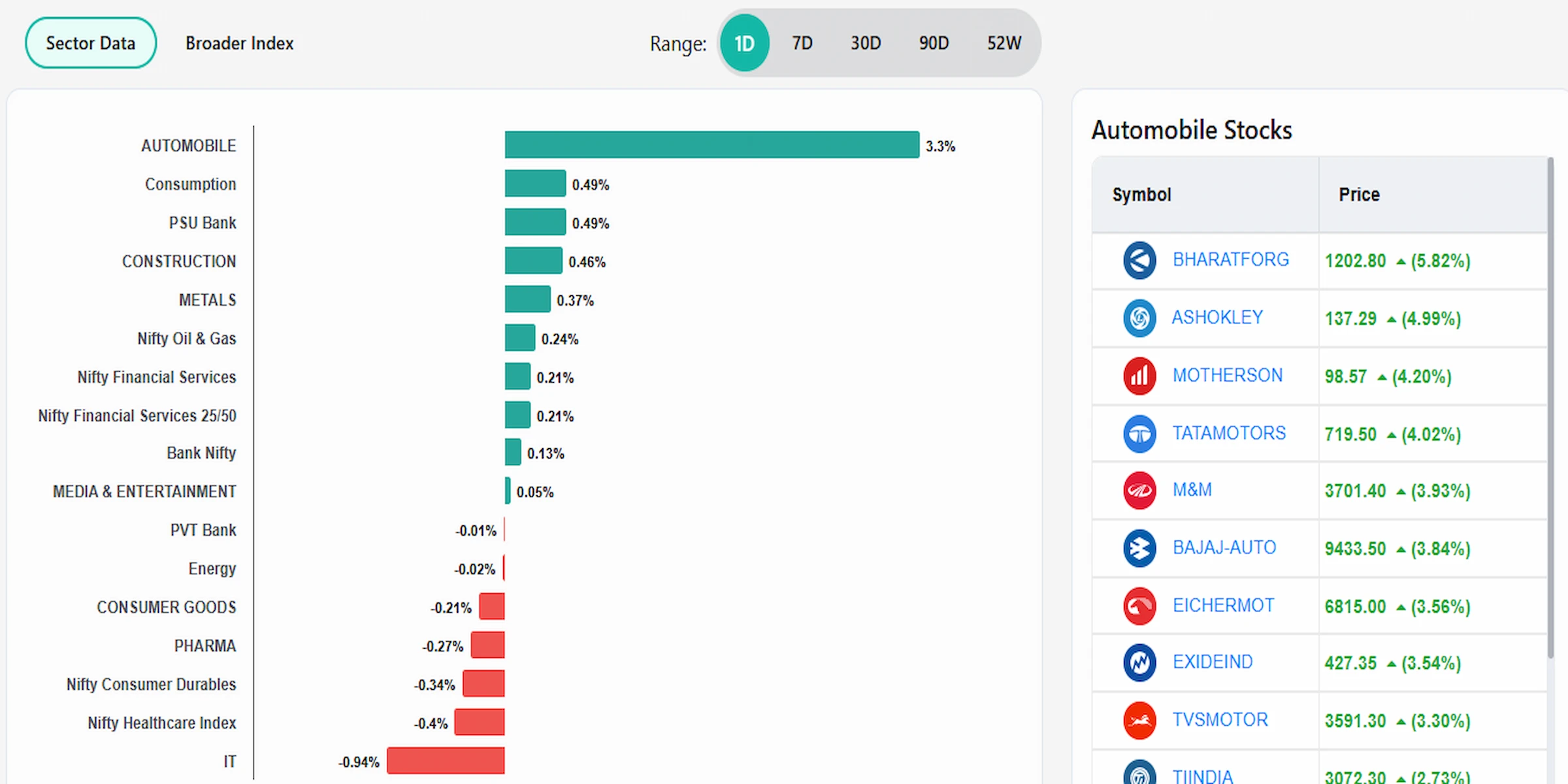This screenshot has width=1568, height=784.
Task: Switch range to 7D
Action: click(802, 43)
